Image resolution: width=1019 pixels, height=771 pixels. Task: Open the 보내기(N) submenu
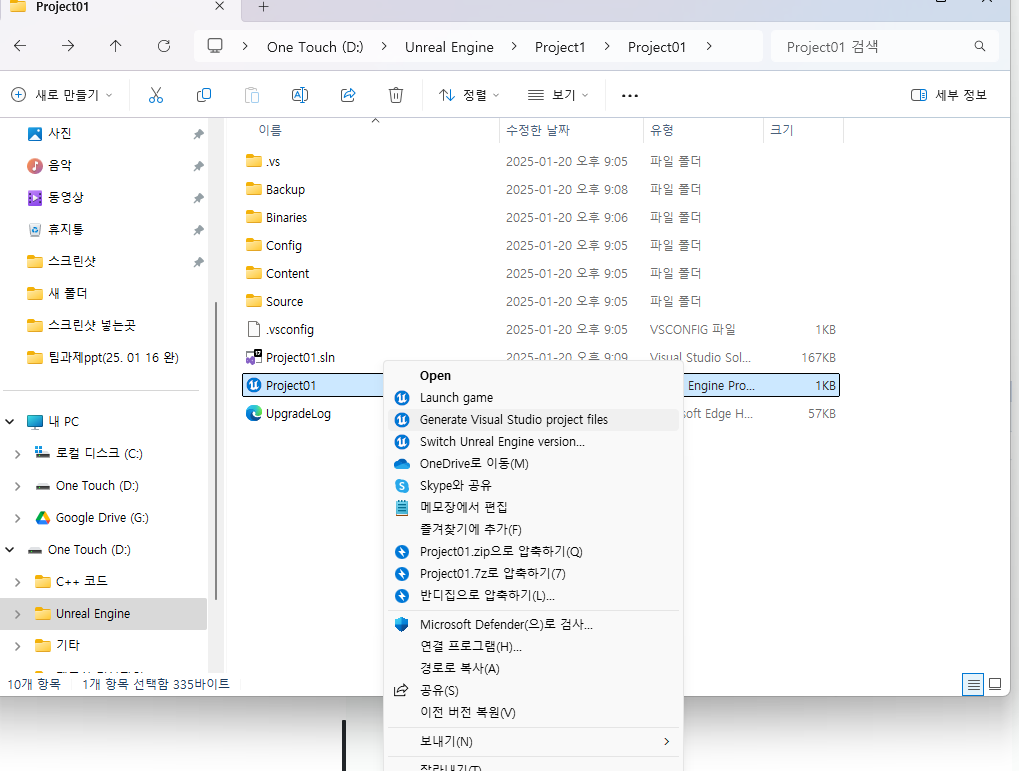tap(534, 742)
